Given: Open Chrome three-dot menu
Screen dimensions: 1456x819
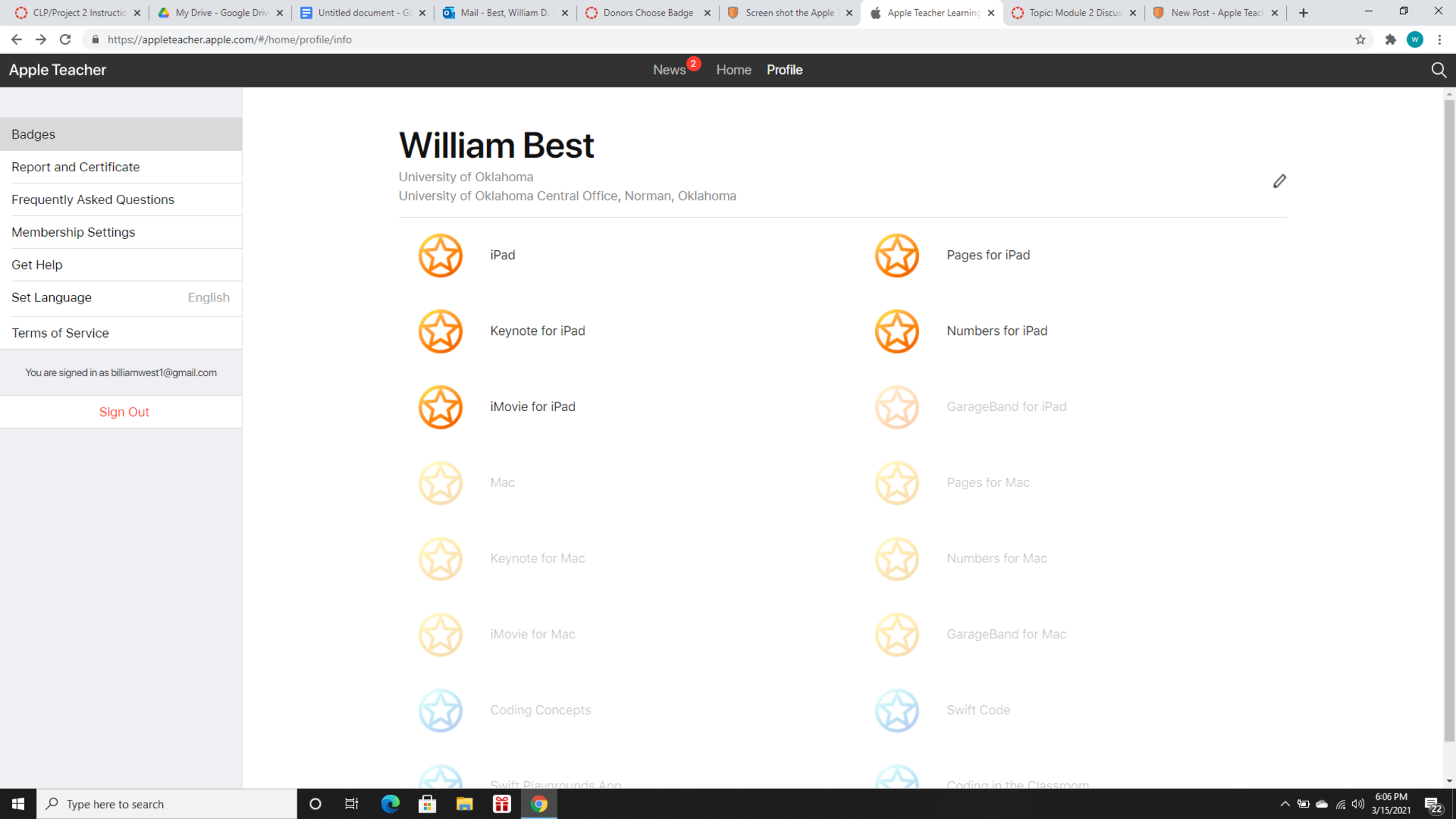Looking at the screenshot, I should tap(1440, 40).
